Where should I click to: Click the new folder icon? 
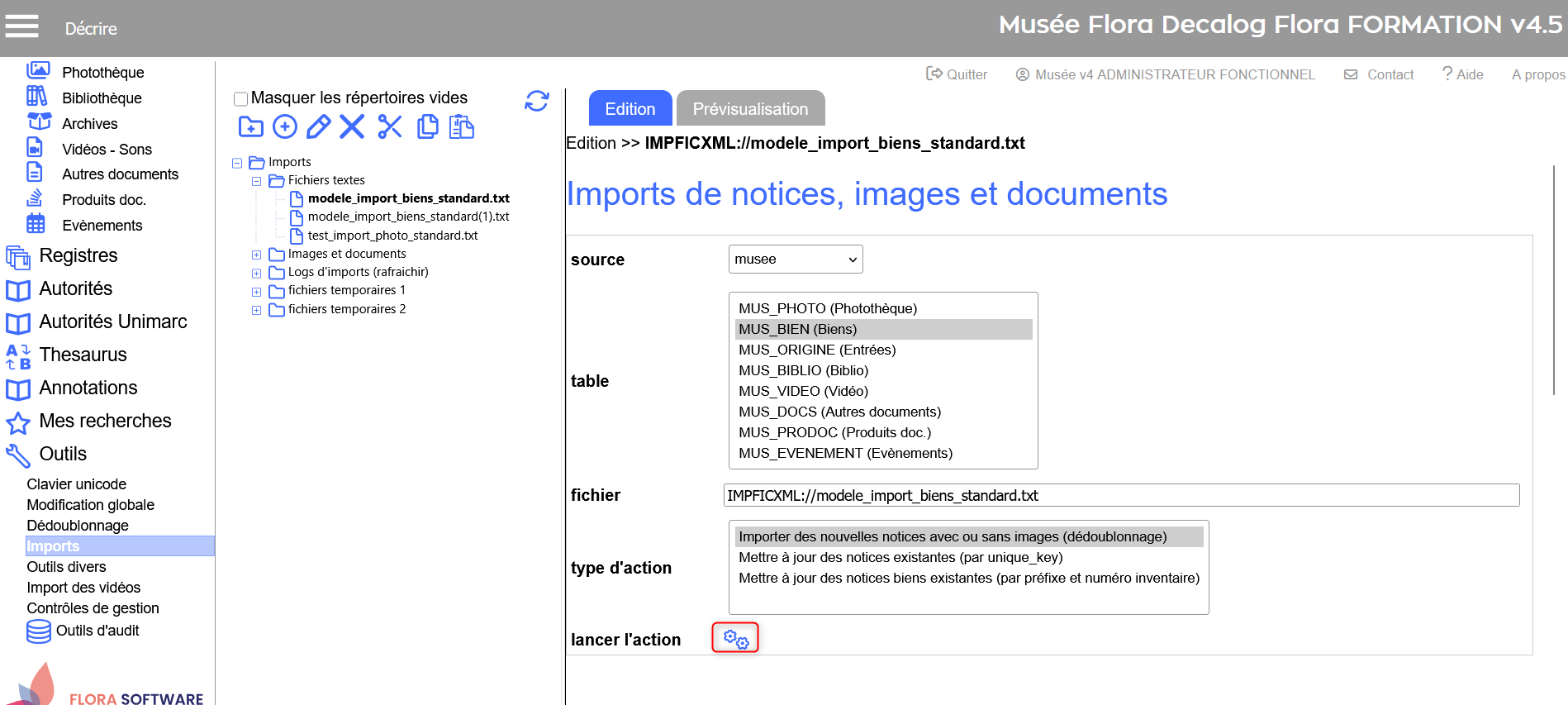[250, 126]
